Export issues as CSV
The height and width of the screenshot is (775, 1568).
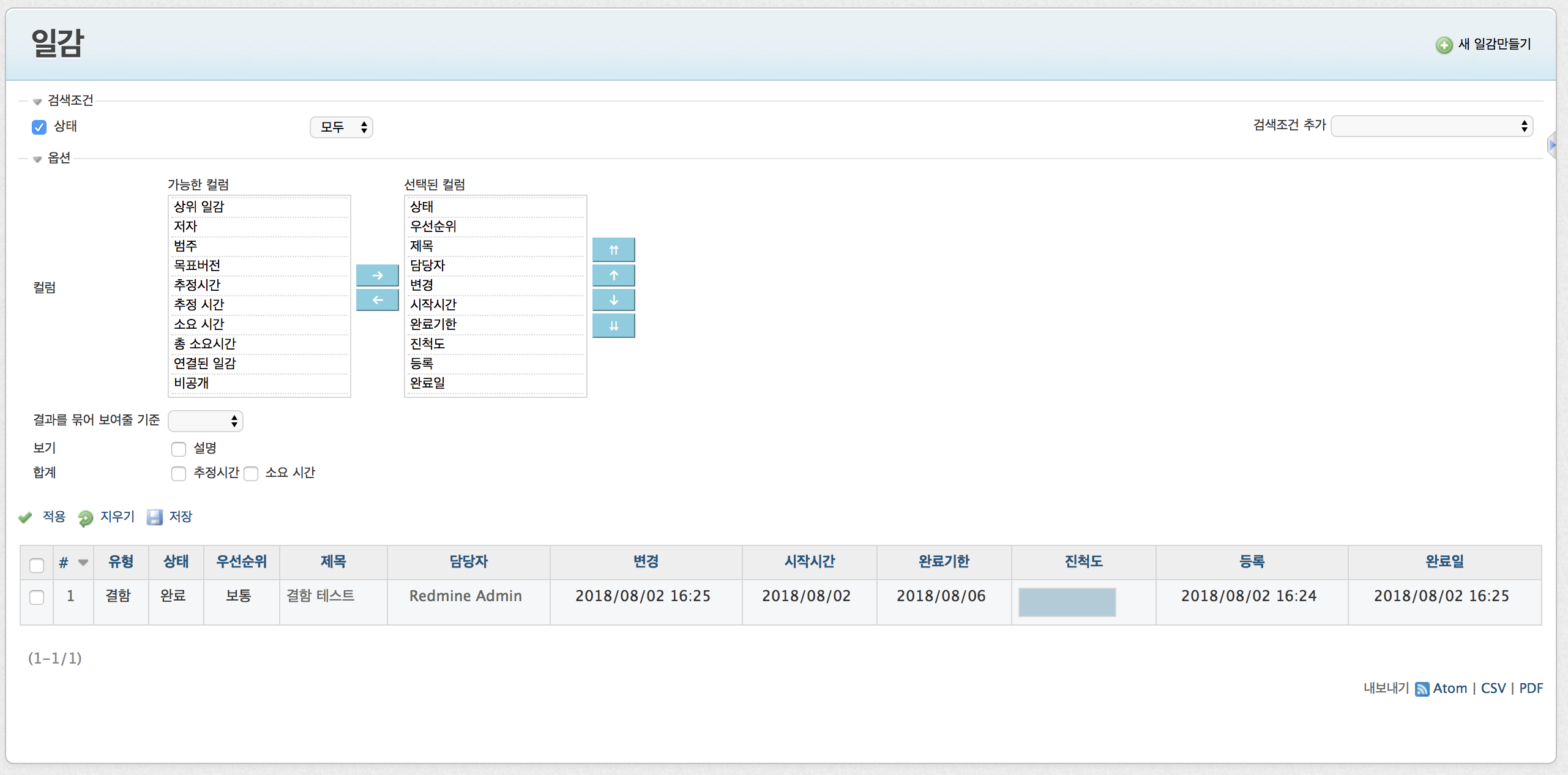coord(1493,688)
